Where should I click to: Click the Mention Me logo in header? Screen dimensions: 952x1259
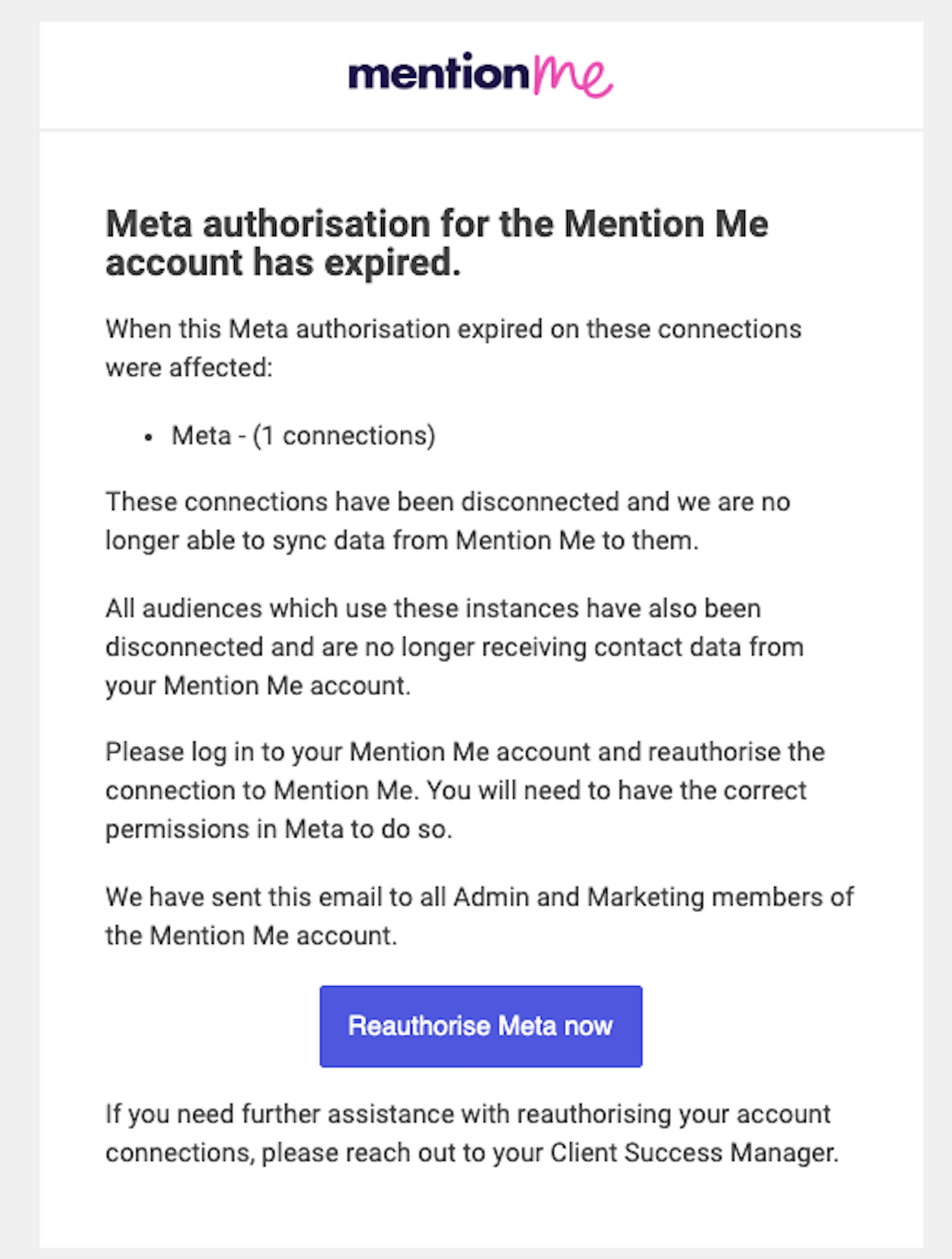(x=480, y=76)
